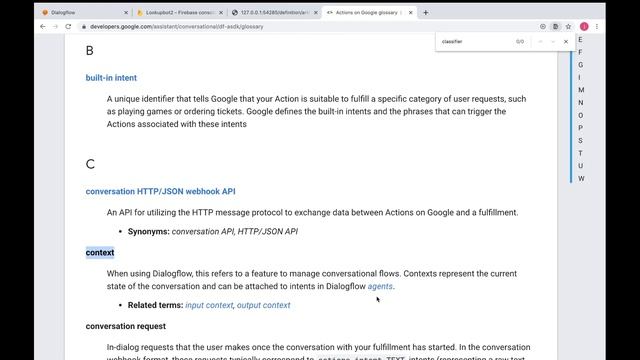This screenshot has height=360, width=640.
Task: Jump to section M in the sidebar
Action: point(581,90)
